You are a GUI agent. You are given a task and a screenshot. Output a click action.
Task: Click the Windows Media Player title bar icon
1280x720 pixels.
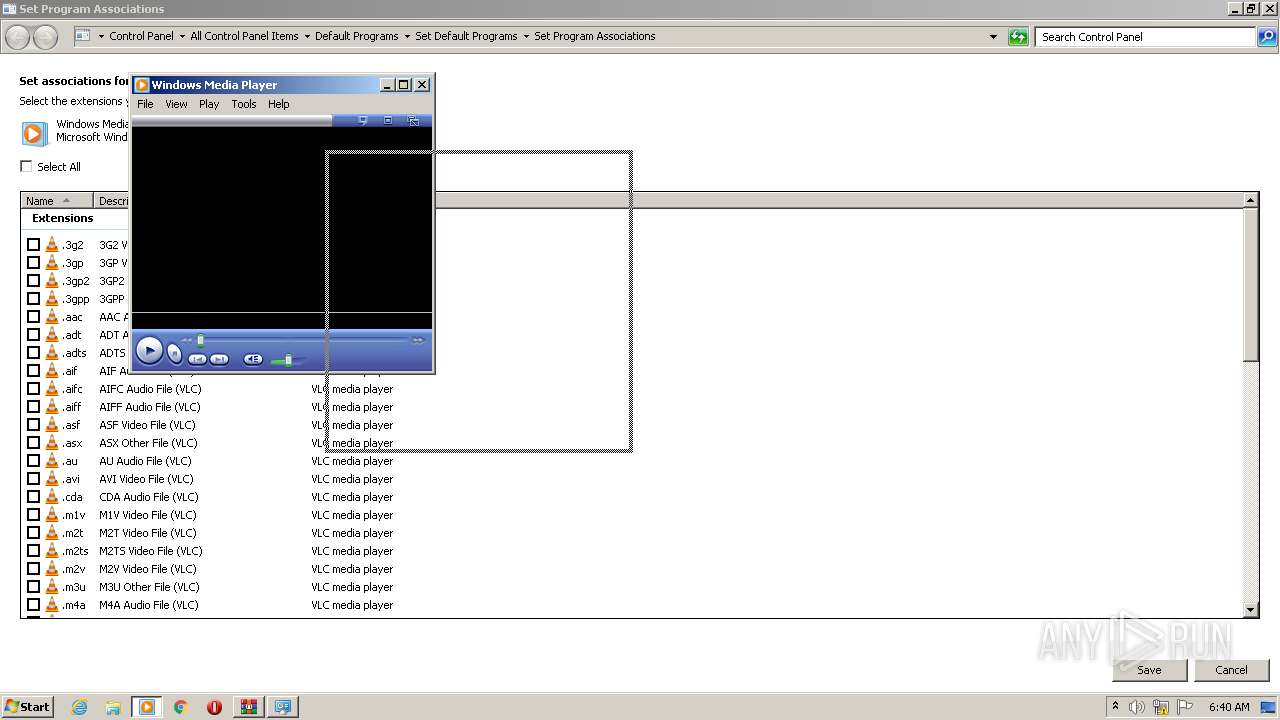(x=142, y=85)
